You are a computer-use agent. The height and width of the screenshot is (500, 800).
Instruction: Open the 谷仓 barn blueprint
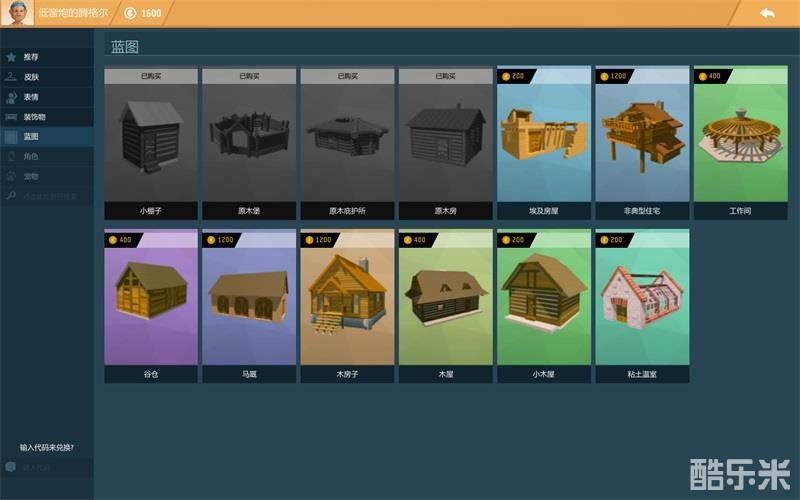150,305
